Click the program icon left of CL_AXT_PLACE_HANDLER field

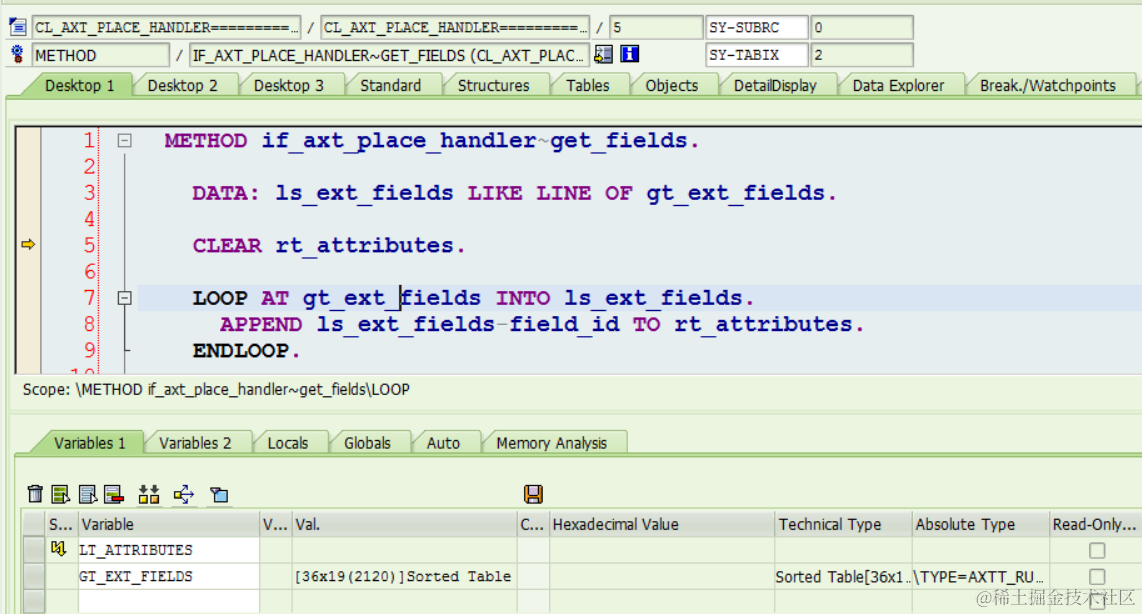click(17, 28)
